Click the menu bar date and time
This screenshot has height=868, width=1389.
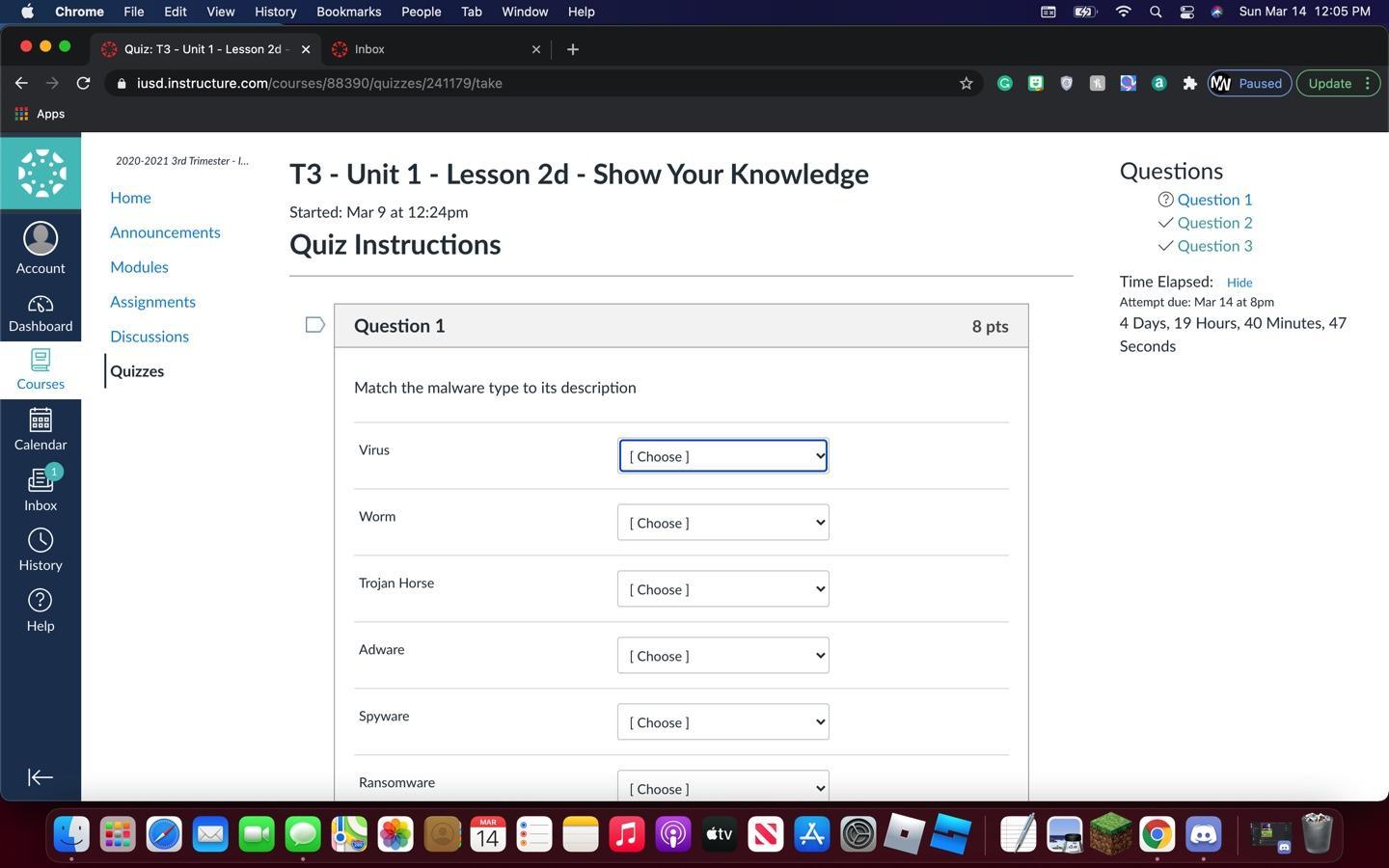click(x=1304, y=12)
